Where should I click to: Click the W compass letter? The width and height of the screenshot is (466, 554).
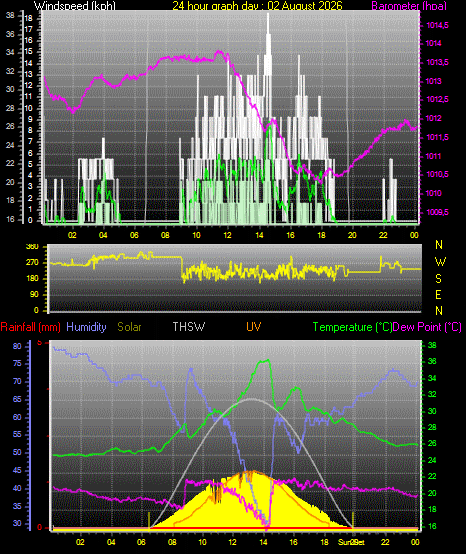440,262
